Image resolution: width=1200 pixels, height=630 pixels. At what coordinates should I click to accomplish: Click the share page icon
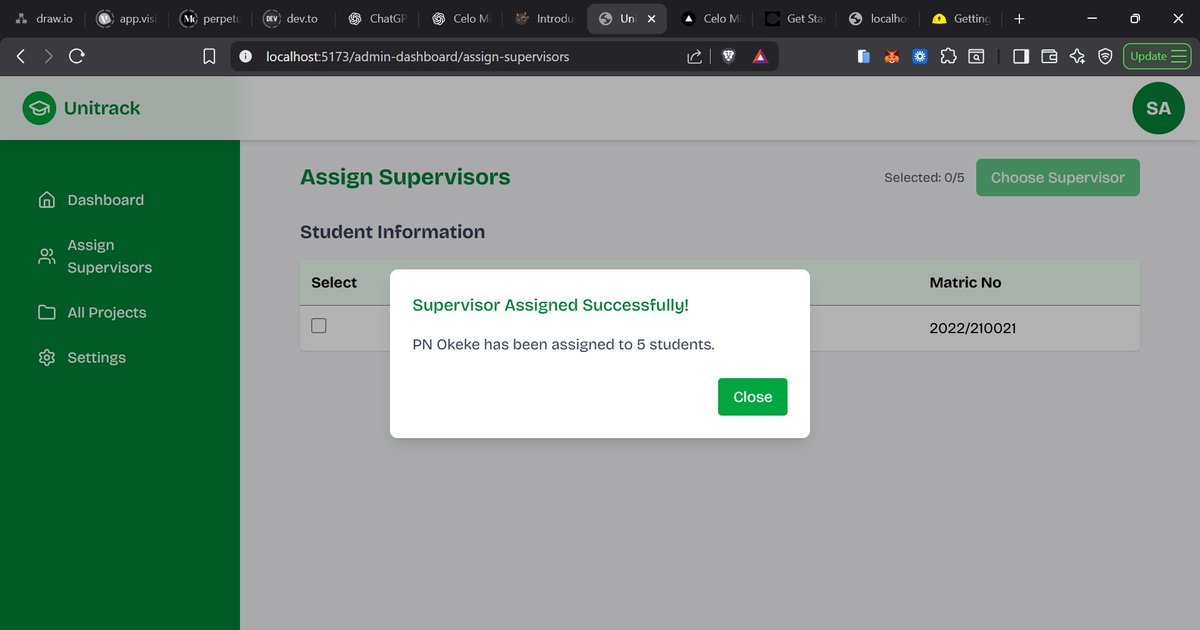[695, 56]
